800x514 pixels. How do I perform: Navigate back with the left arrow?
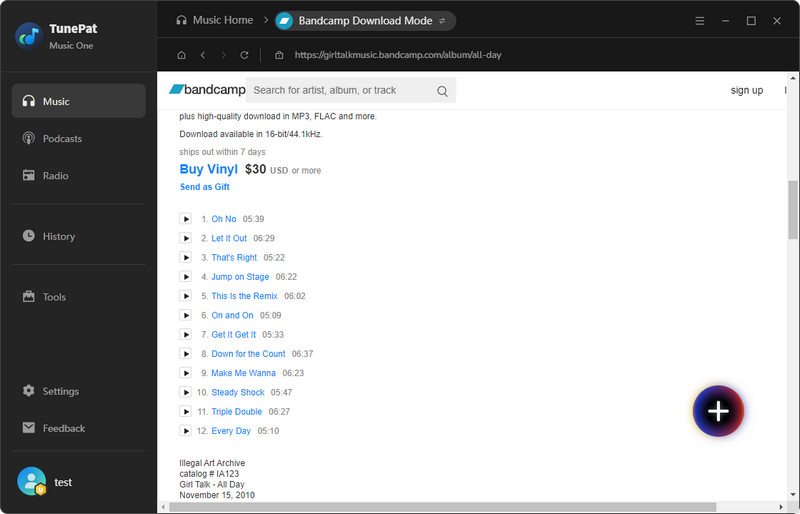coord(203,55)
